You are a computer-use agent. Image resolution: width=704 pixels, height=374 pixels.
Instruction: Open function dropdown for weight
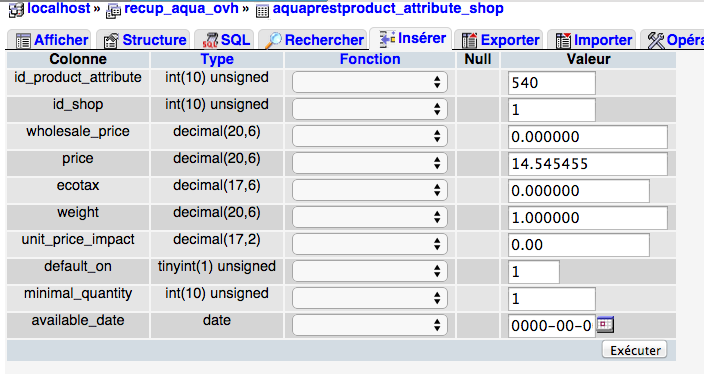point(370,217)
